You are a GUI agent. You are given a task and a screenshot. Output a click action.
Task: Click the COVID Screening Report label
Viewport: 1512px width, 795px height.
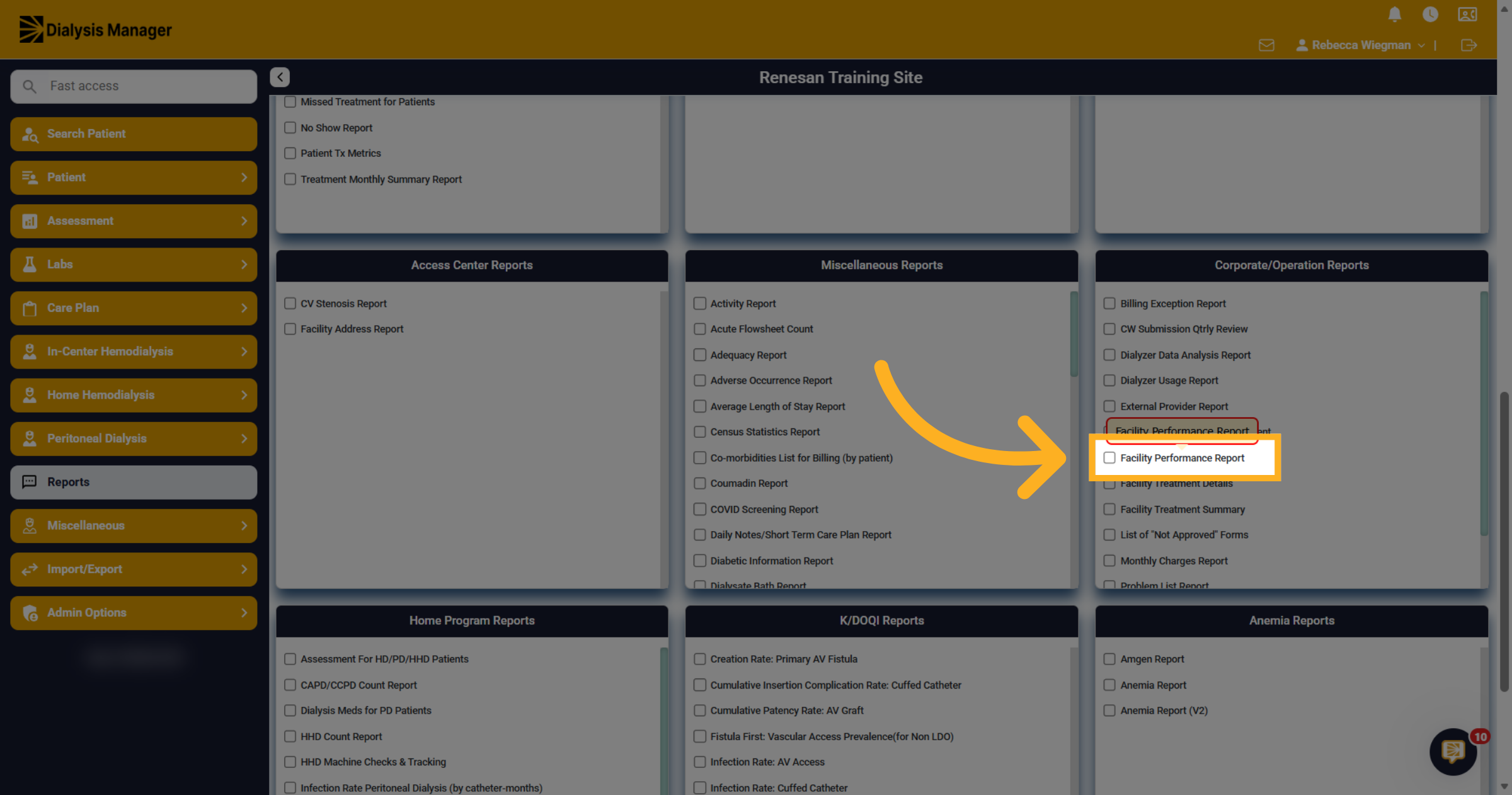click(764, 510)
